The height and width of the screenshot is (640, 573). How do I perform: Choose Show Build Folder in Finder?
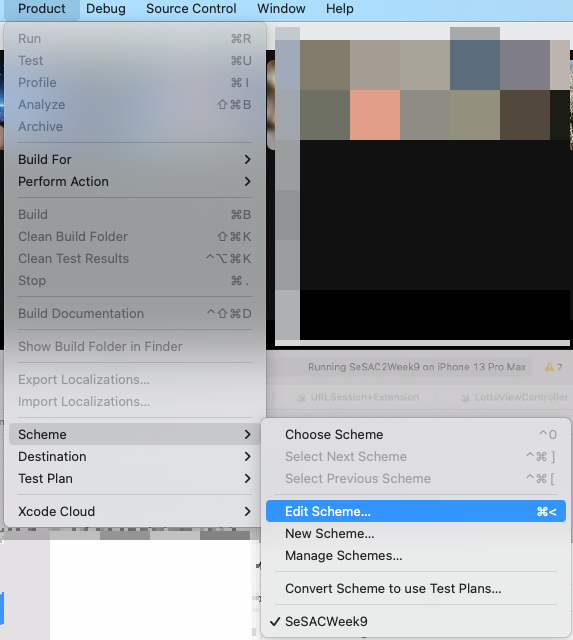[x=135, y=347]
